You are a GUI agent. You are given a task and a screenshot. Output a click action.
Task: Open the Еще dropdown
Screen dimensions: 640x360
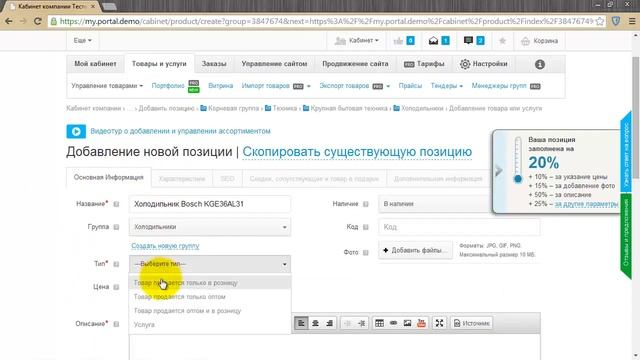[82, 40]
